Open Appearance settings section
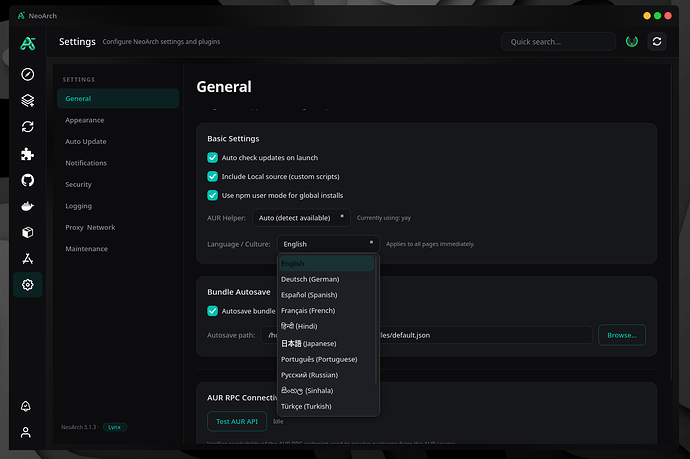This screenshot has width=690, height=459. pyautogui.click(x=118, y=120)
